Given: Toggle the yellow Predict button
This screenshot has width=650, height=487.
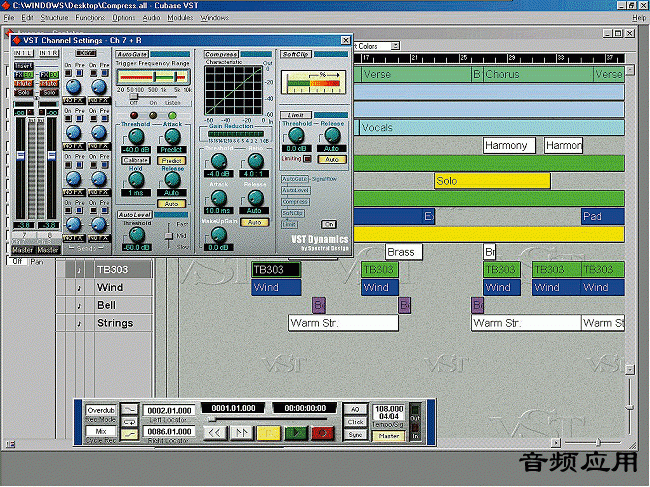Looking at the screenshot, I should click(x=172, y=160).
